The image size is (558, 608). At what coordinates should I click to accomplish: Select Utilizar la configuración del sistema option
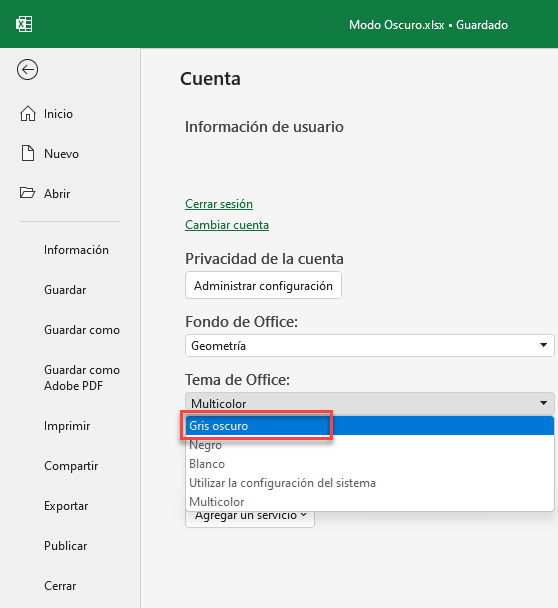[x=370, y=483]
